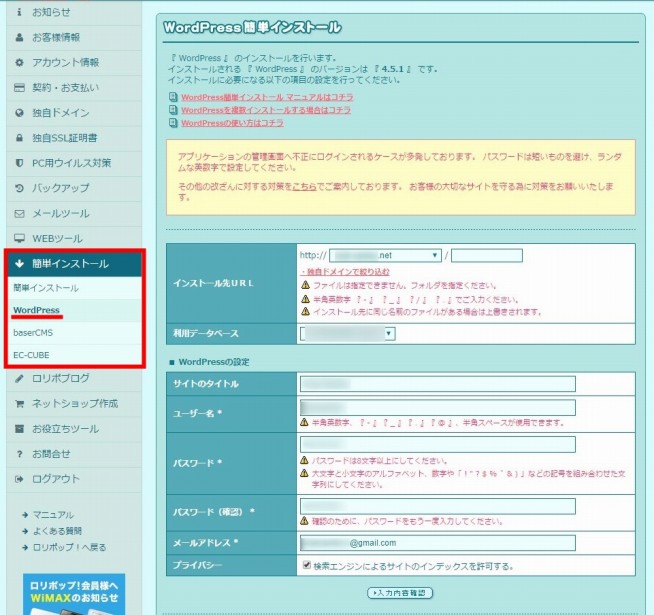Screen dimensions: 654x615
Task: Click the アカウント情報 gear icon
Action: [20, 62]
